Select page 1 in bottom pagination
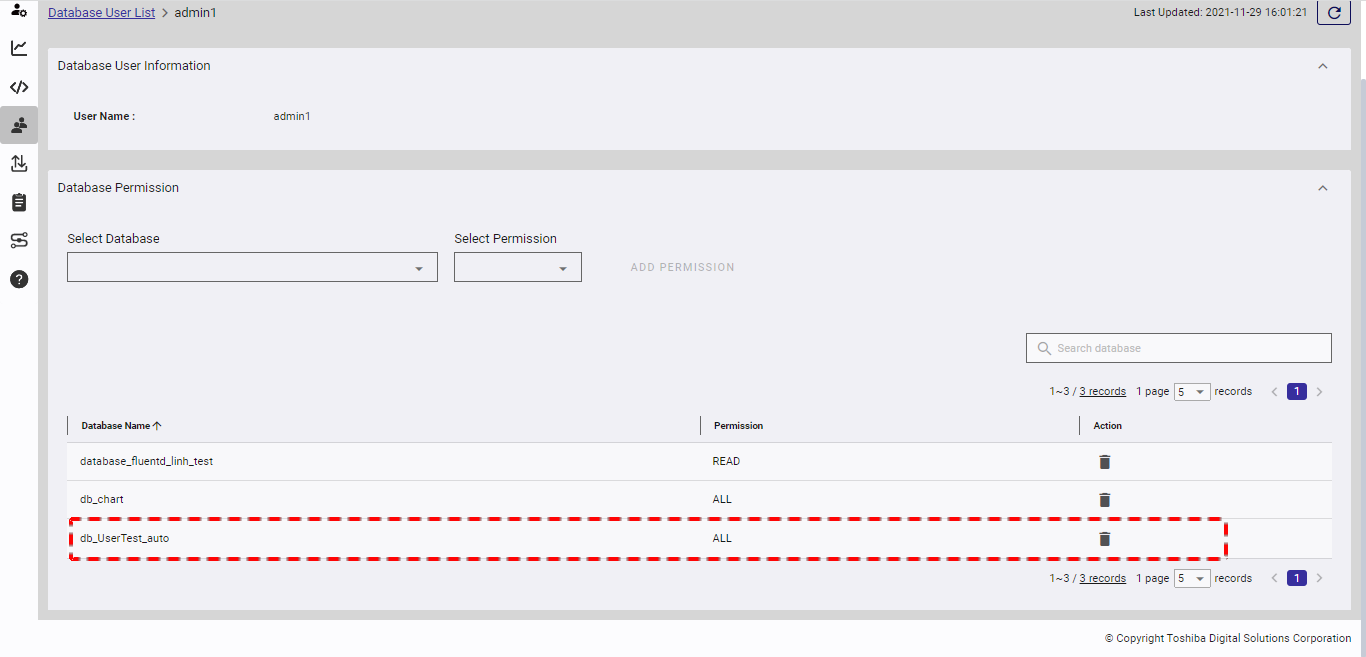Screen dimensions: 1366x657 [x=1297, y=578]
